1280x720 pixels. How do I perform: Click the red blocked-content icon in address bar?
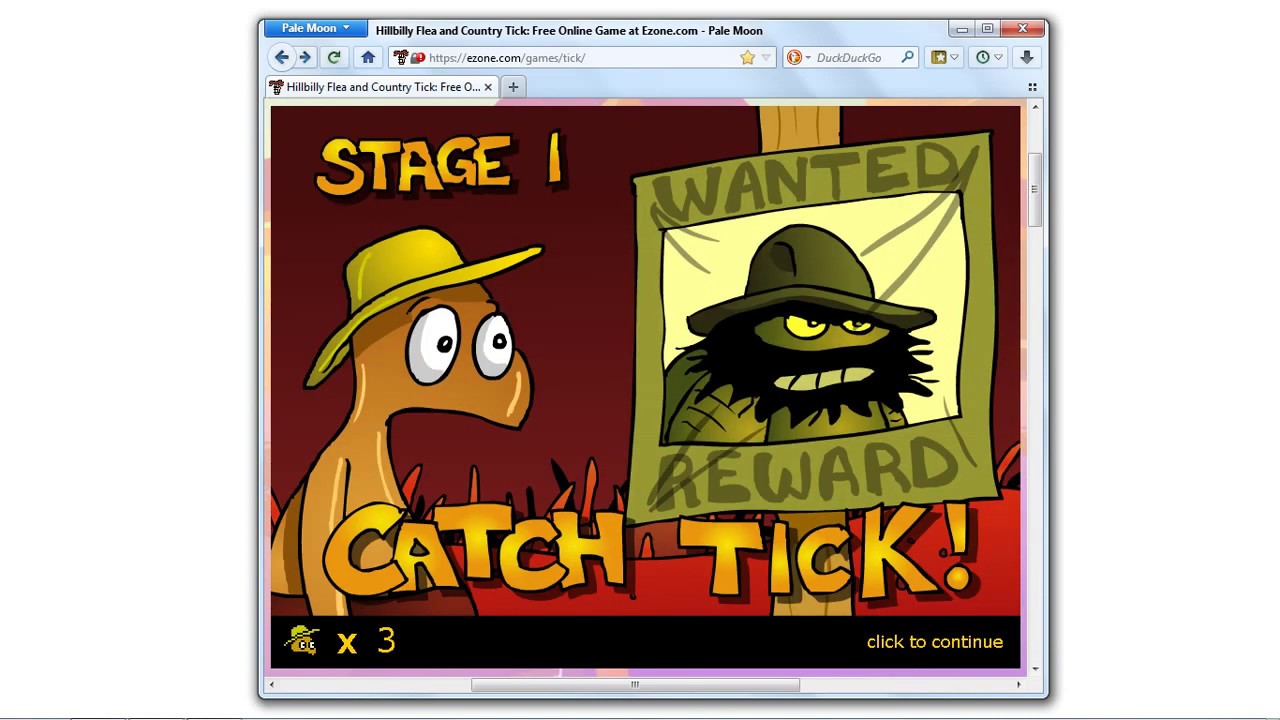pyautogui.click(x=418, y=58)
